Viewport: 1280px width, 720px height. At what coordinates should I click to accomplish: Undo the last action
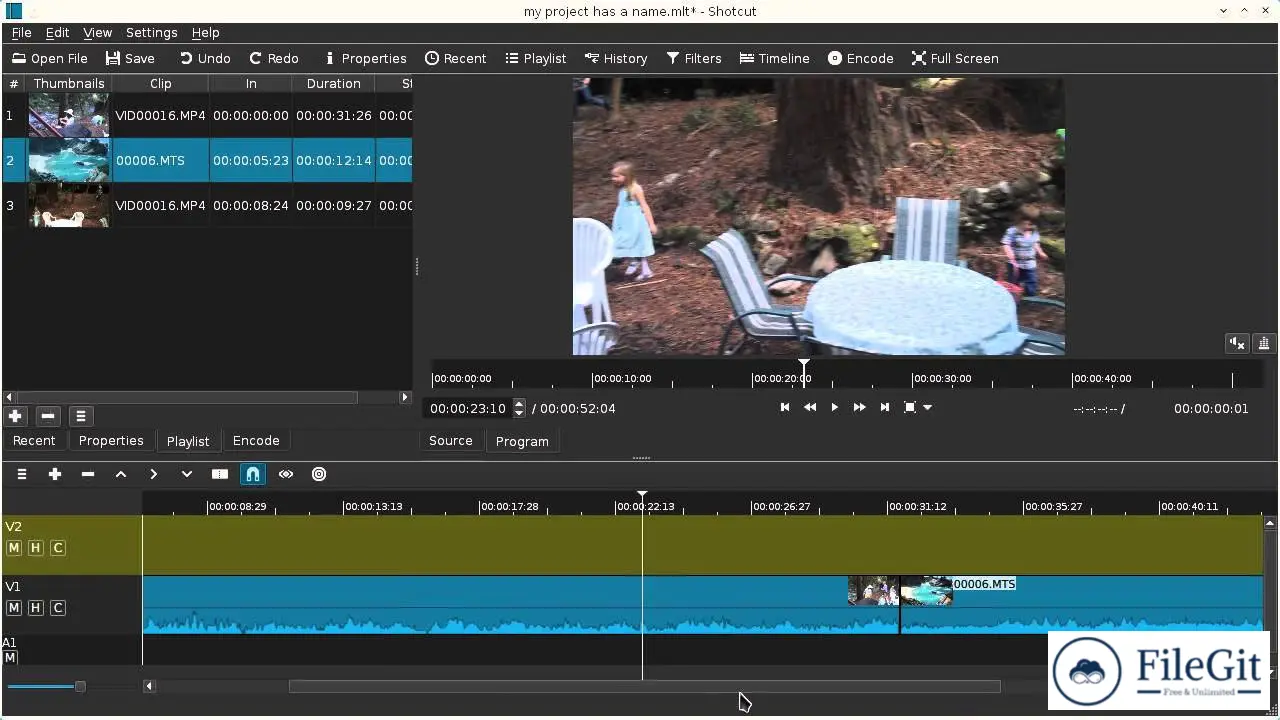[x=204, y=58]
